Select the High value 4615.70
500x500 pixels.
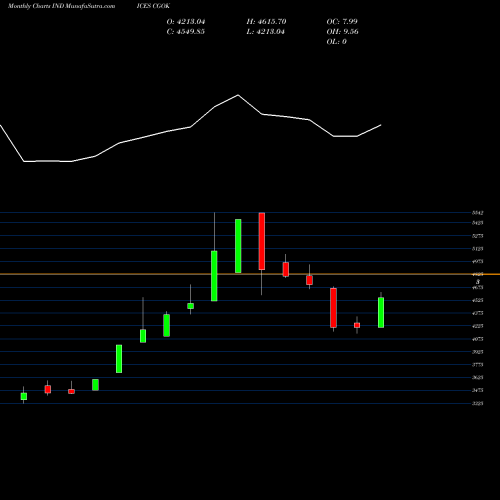point(266,22)
